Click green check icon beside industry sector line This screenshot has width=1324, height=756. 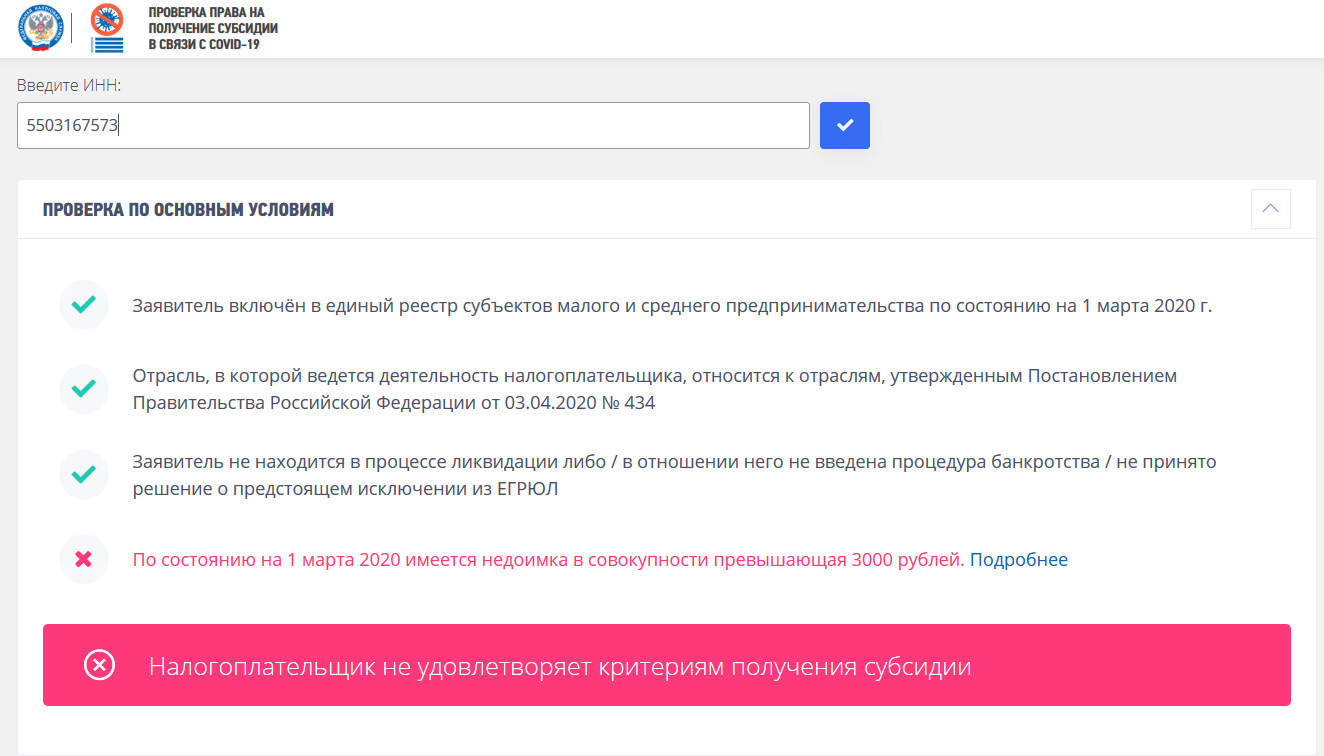[84, 389]
